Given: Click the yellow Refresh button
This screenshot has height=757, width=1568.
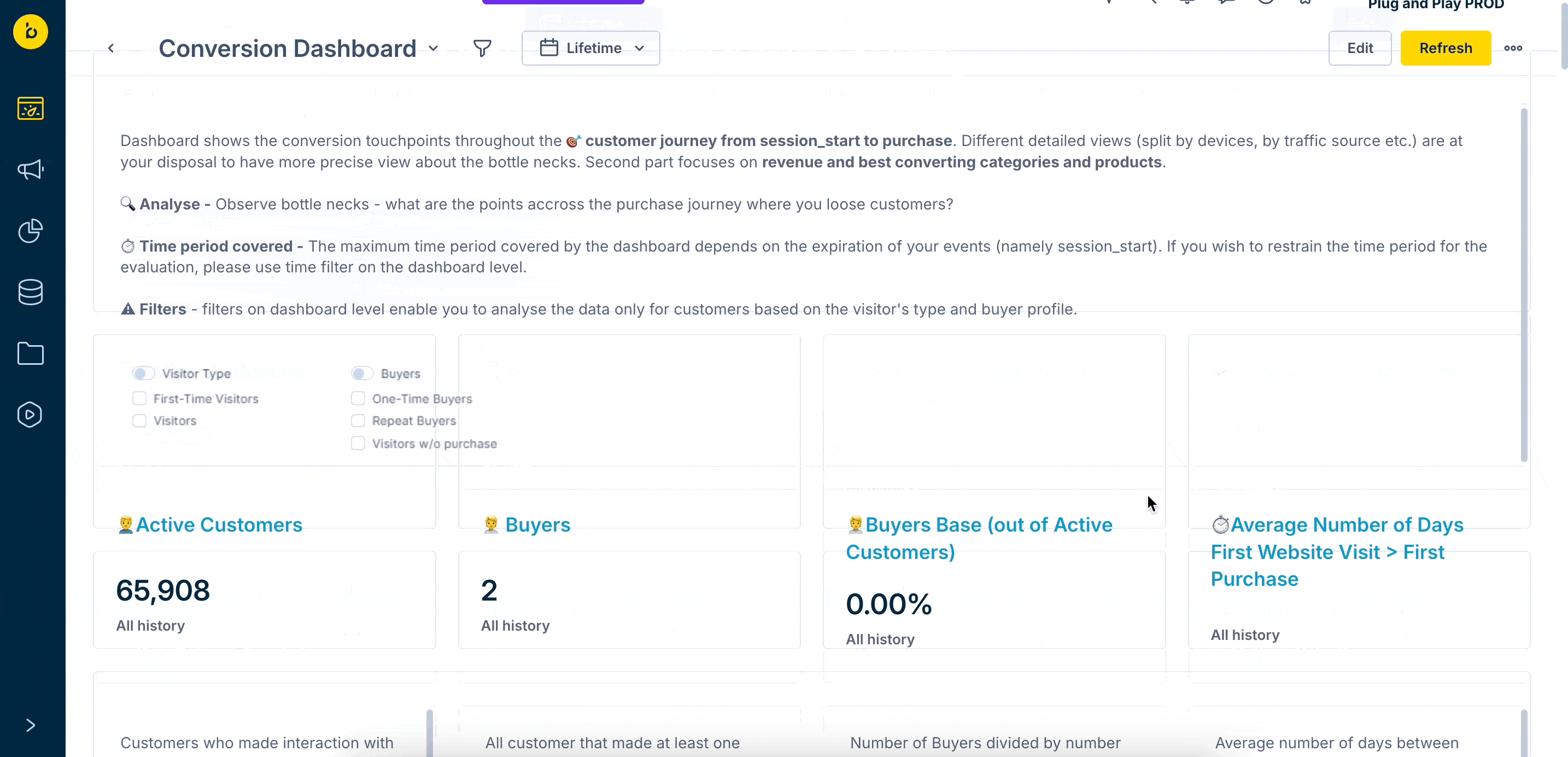Looking at the screenshot, I should [x=1446, y=48].
